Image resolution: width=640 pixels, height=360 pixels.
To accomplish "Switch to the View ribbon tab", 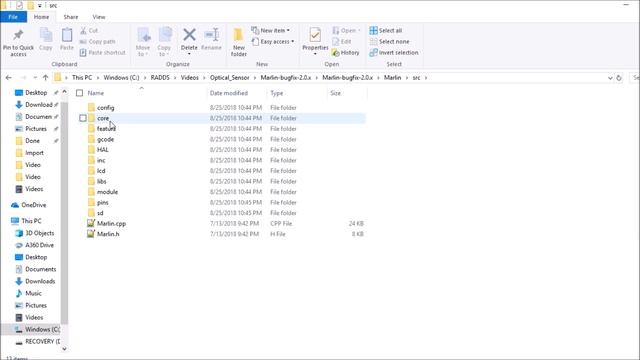I will (x=99, y=17).
